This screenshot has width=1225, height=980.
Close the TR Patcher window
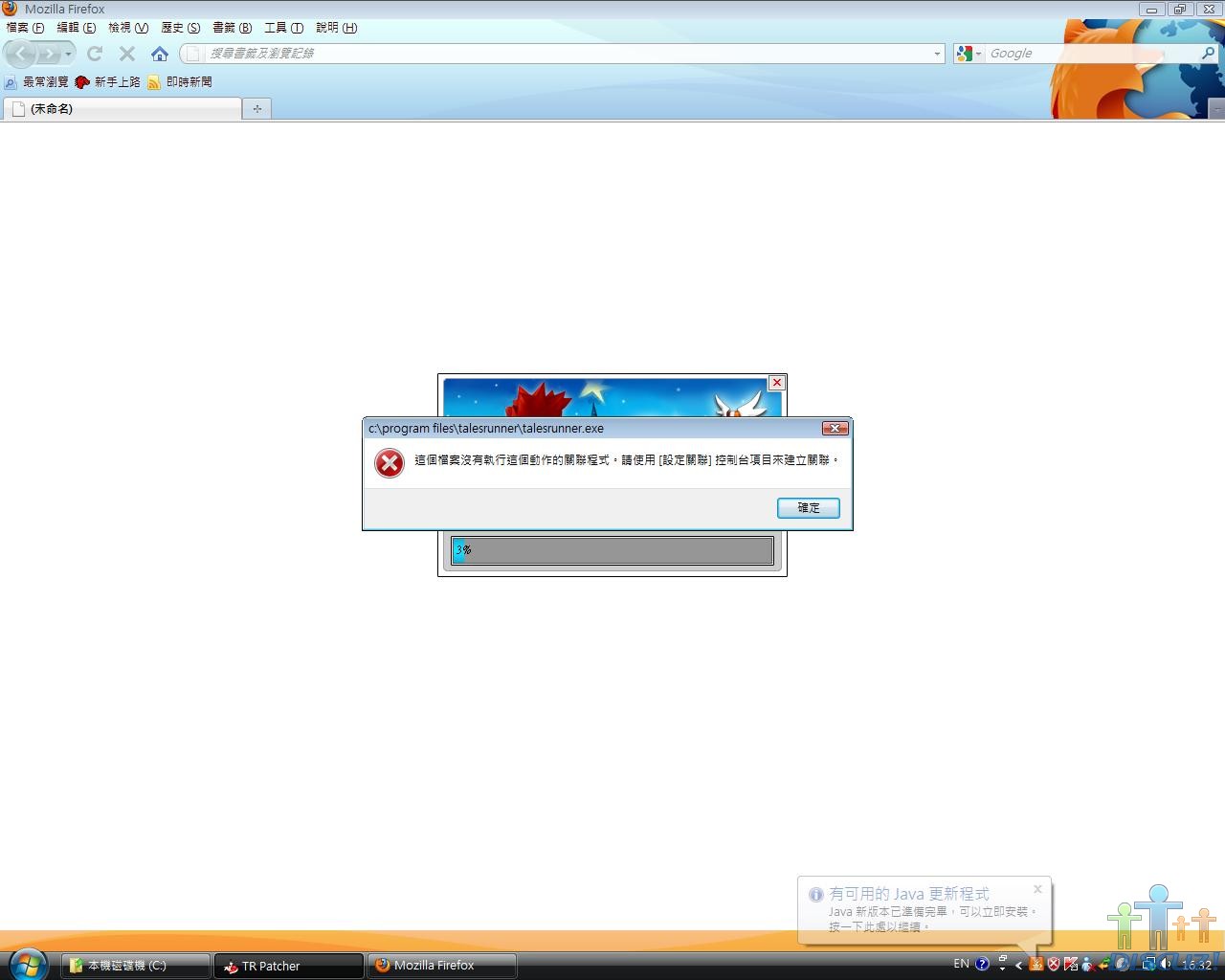pos(777,383)
